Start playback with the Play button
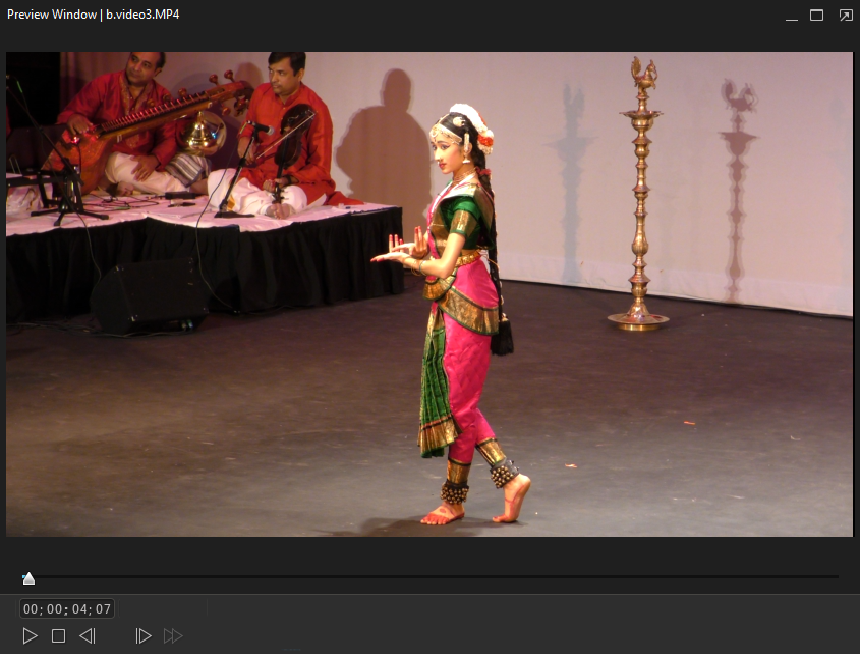 (30, 636)
